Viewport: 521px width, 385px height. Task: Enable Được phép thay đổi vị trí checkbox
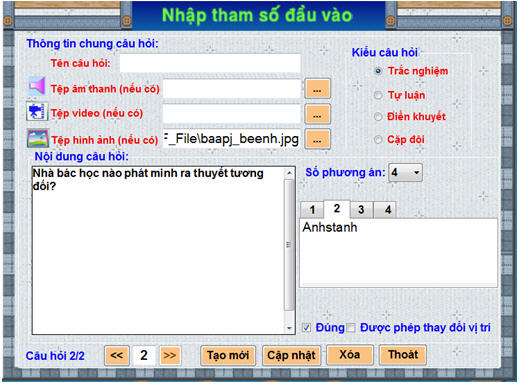tap(351, 328)
